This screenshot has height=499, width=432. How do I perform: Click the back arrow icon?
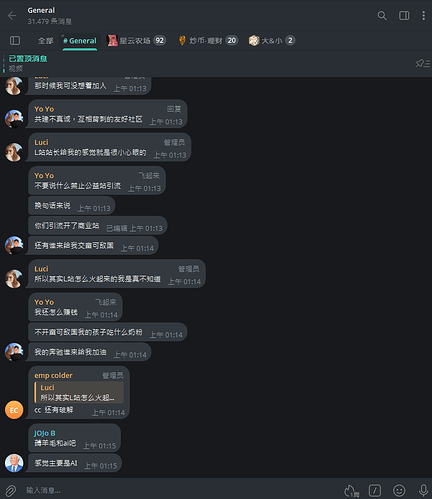tap(12, 15)
